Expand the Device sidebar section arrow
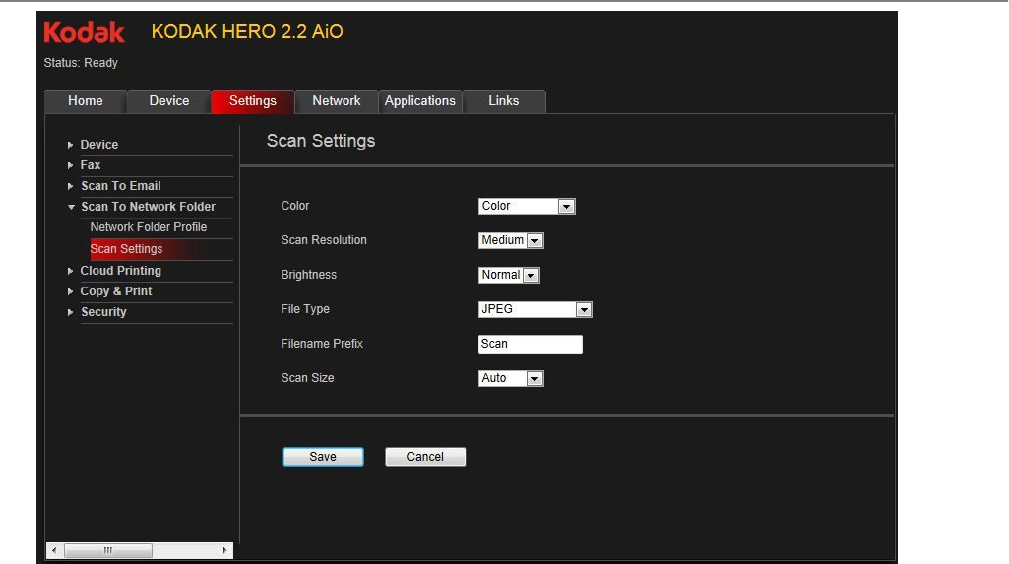This screenshot has width=1009, height=564. (70, 145)
